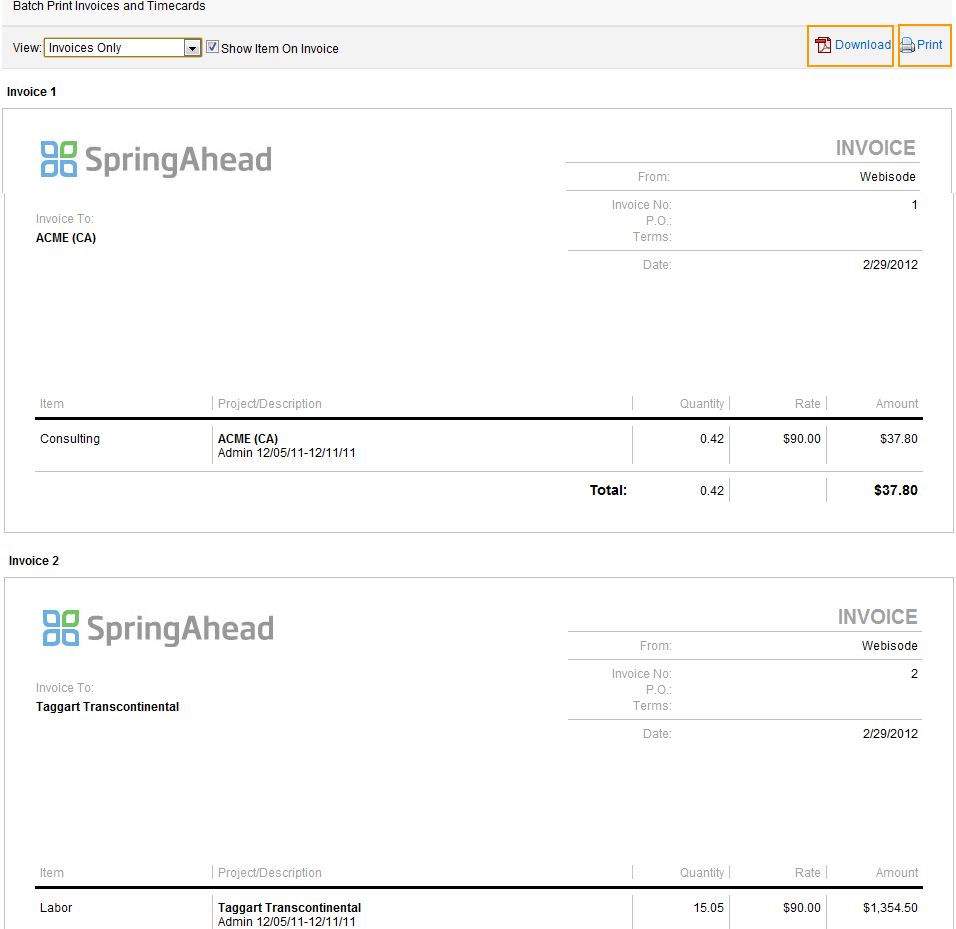Image resolution: width=956 pixels, height=929 pixels.
Task: Open the View dropdown arrow
Action: tap(192, 48)
